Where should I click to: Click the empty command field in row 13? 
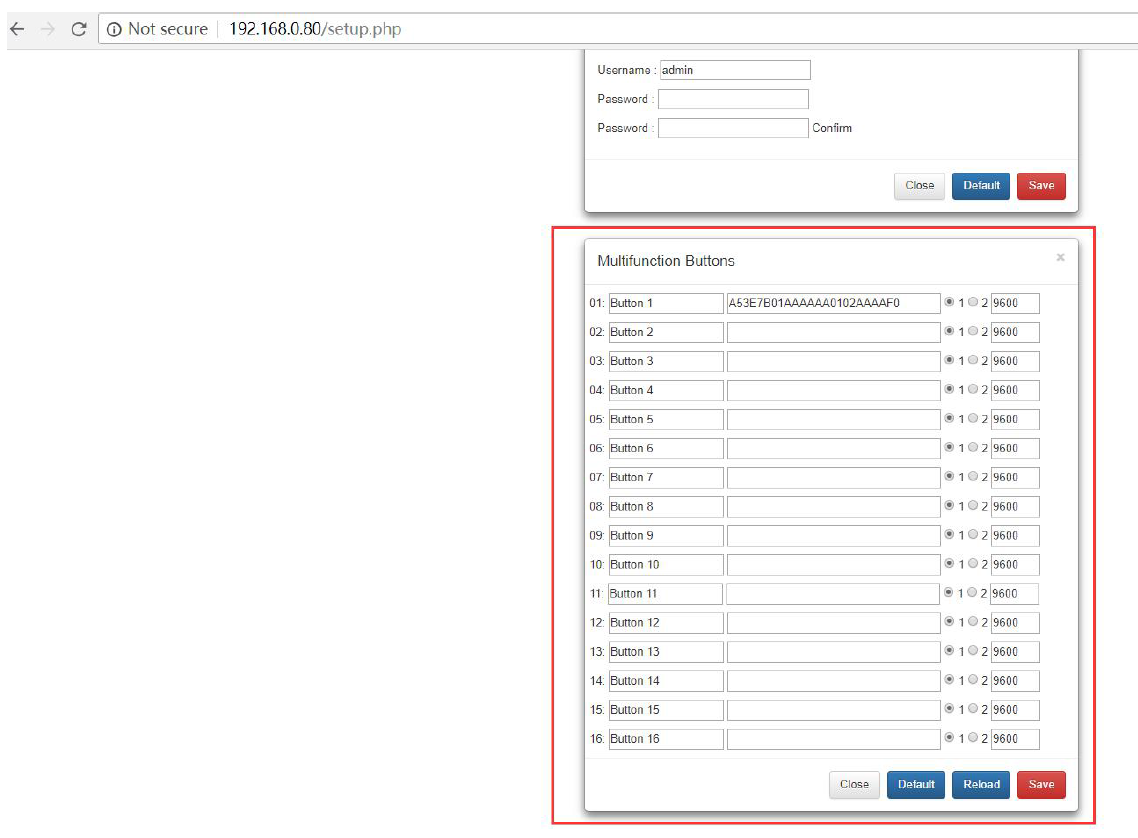pos(833,652)
